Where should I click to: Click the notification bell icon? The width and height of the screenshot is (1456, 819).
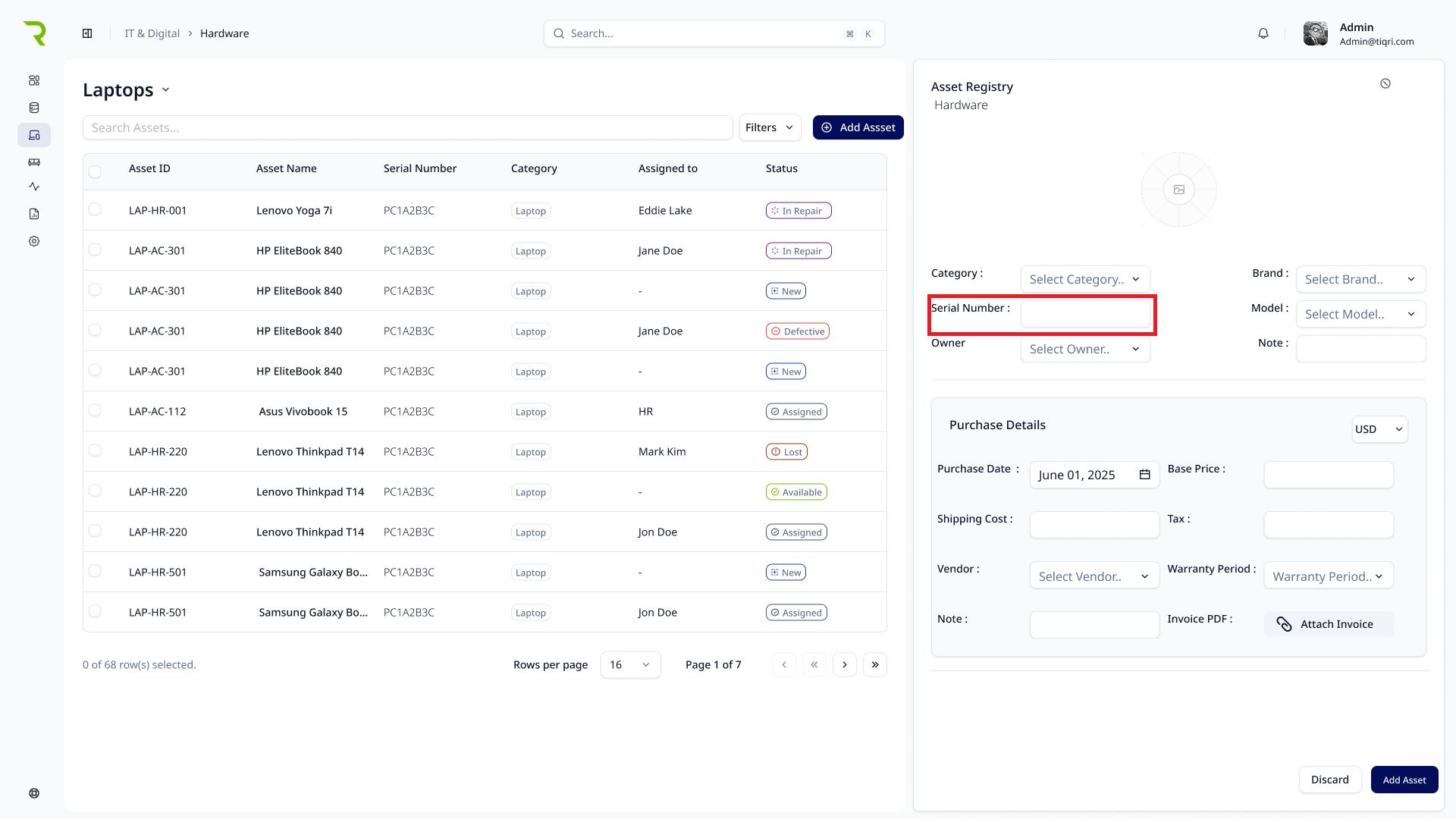pyautogui.click(x=1263, y=33)
